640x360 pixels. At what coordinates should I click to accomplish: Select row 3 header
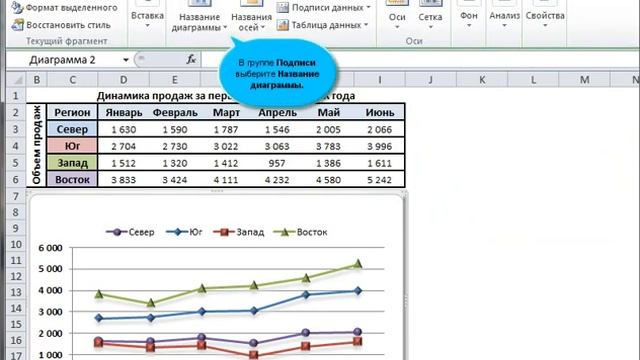[16, 129]
